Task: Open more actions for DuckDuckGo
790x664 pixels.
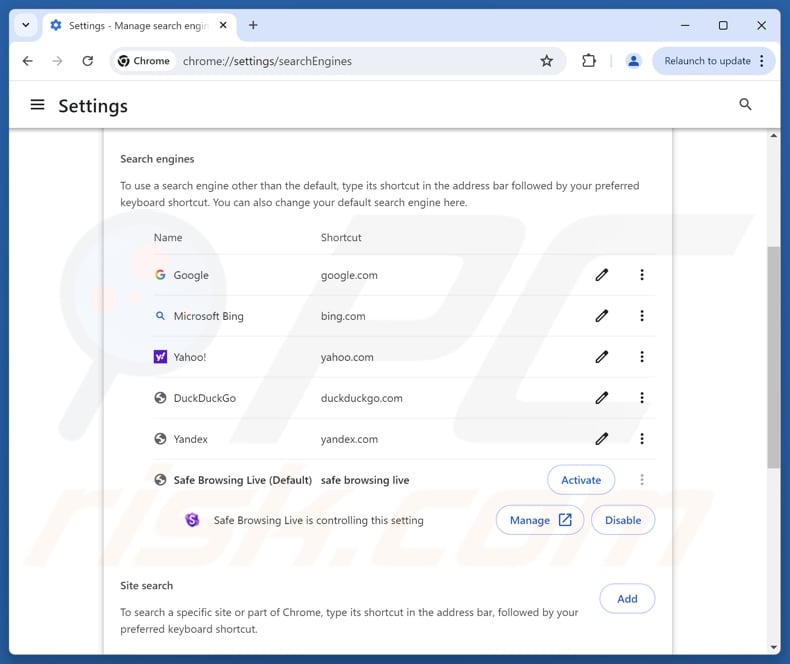Action: (641, 398)
